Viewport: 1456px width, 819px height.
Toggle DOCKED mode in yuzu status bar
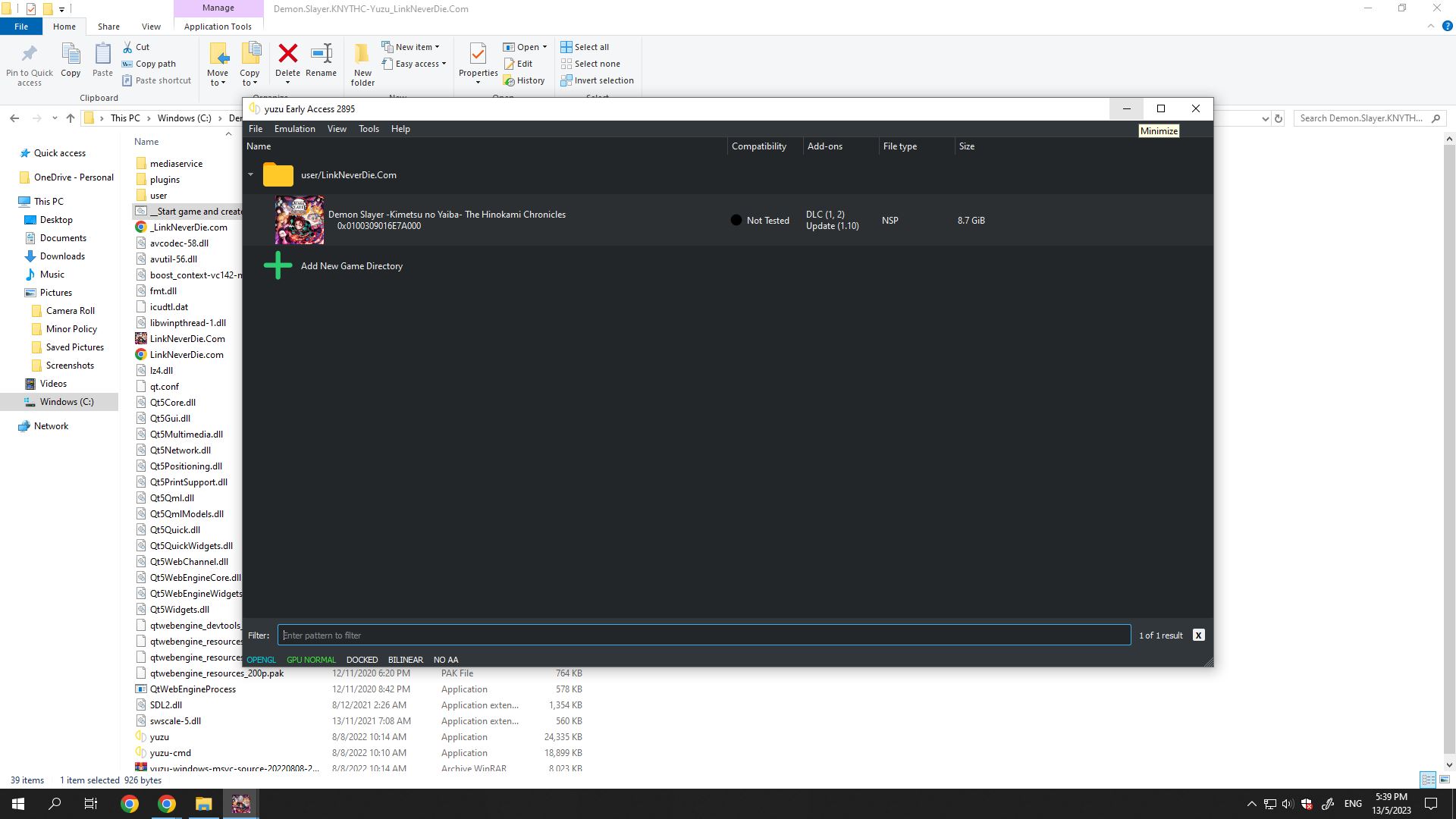pyautogui.click(x=362, y=660)
